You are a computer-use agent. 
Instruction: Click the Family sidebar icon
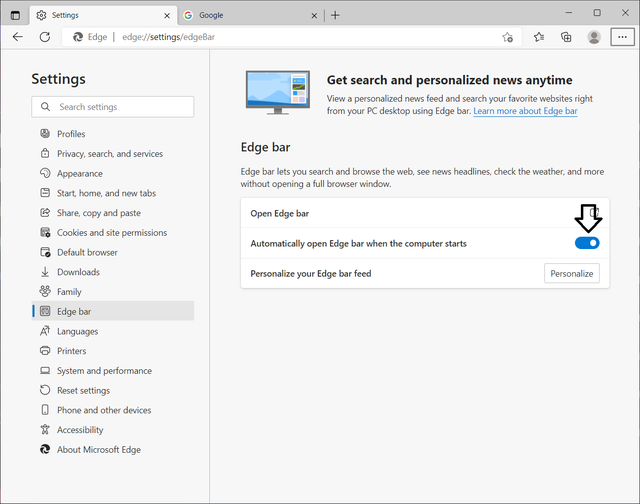[x=45, y=291]
